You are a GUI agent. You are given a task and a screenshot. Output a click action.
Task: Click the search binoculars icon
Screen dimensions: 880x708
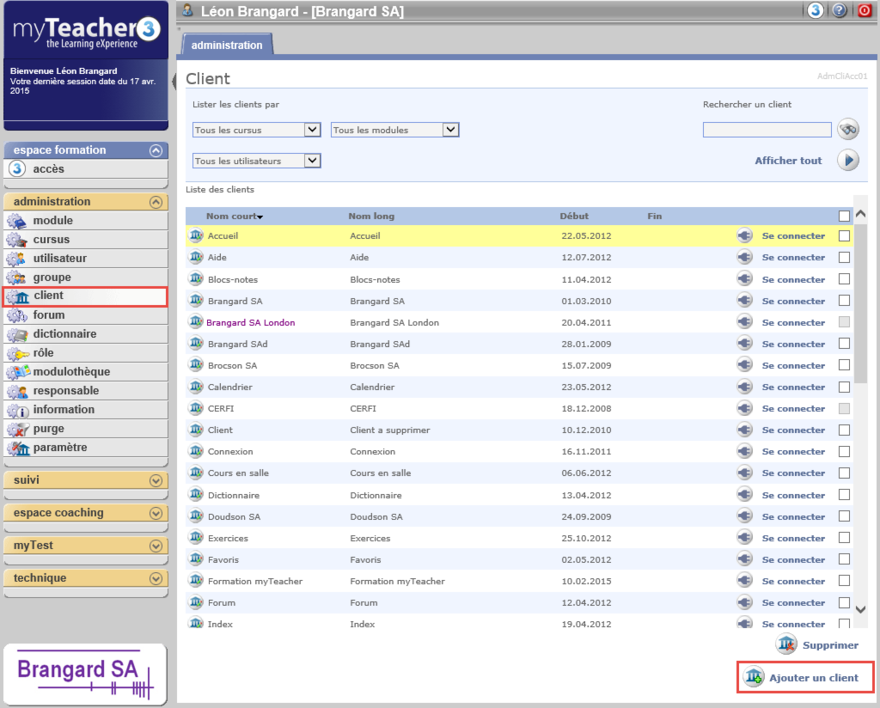coord(848,129)
